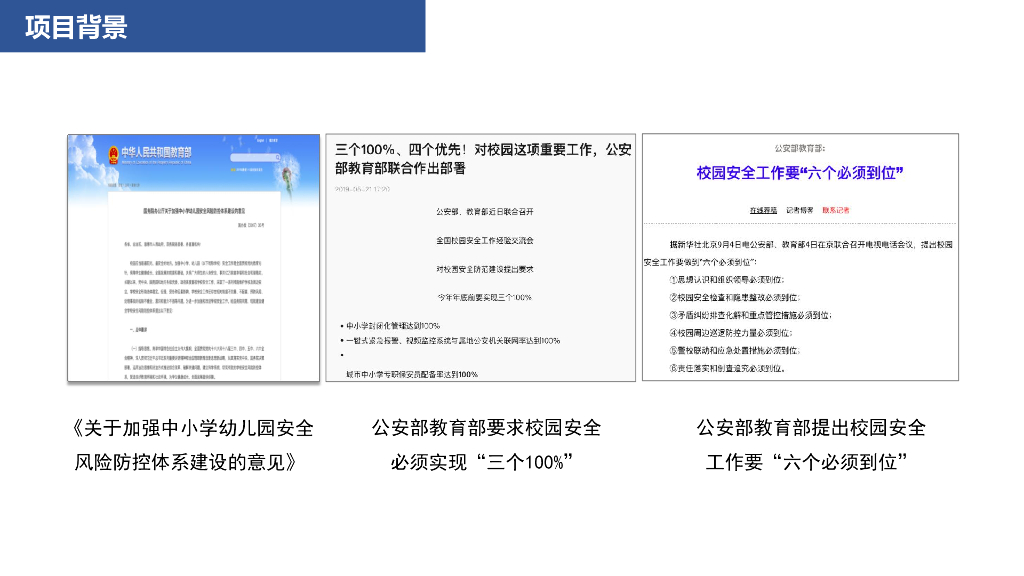This screenshot has width=1024, height=576.
Task: Click article date stamp under 三个100% headline
Action: coord(362,189)
